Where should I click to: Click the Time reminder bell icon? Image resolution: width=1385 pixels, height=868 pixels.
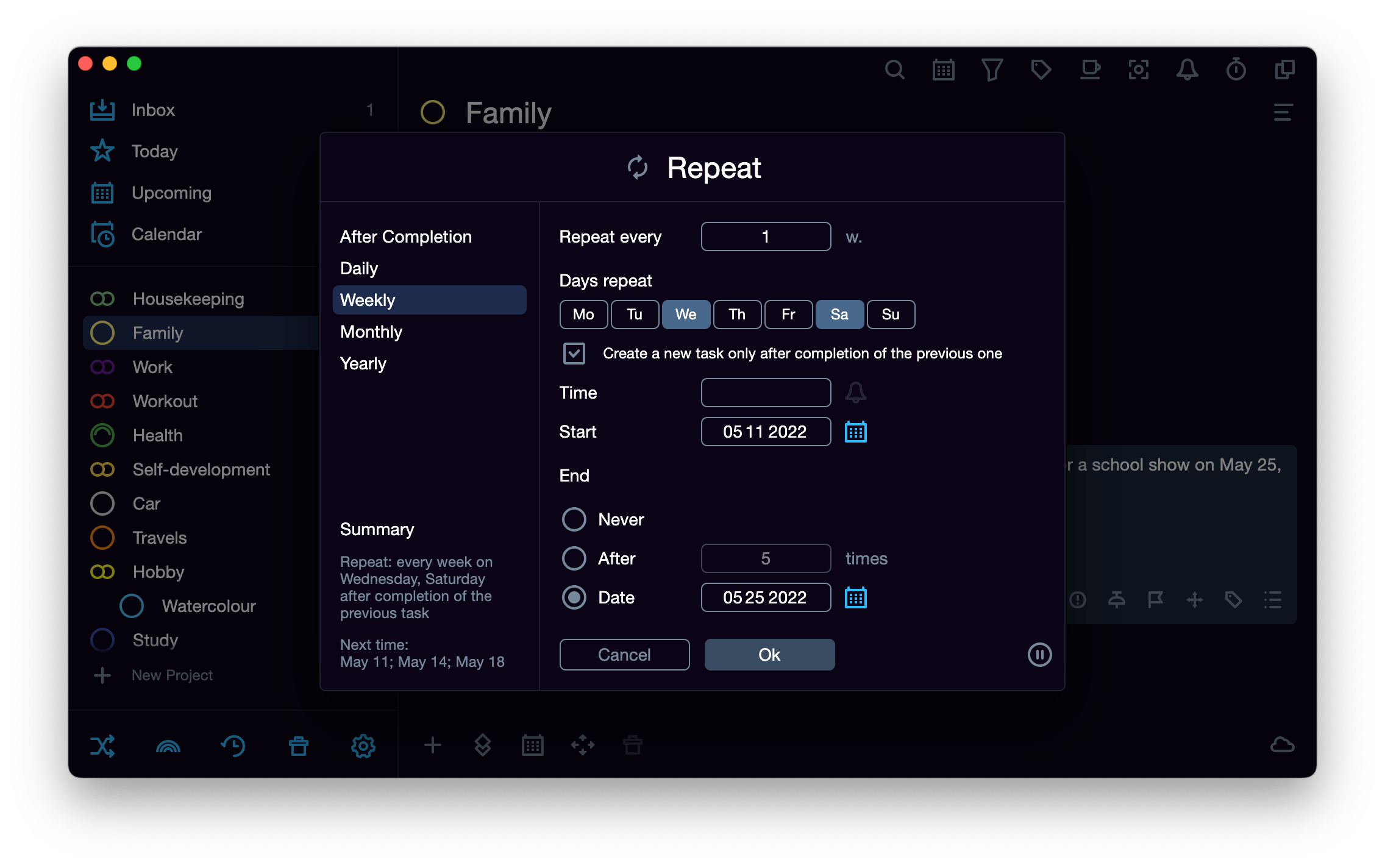pyautogui.click(x=855, y=393)
